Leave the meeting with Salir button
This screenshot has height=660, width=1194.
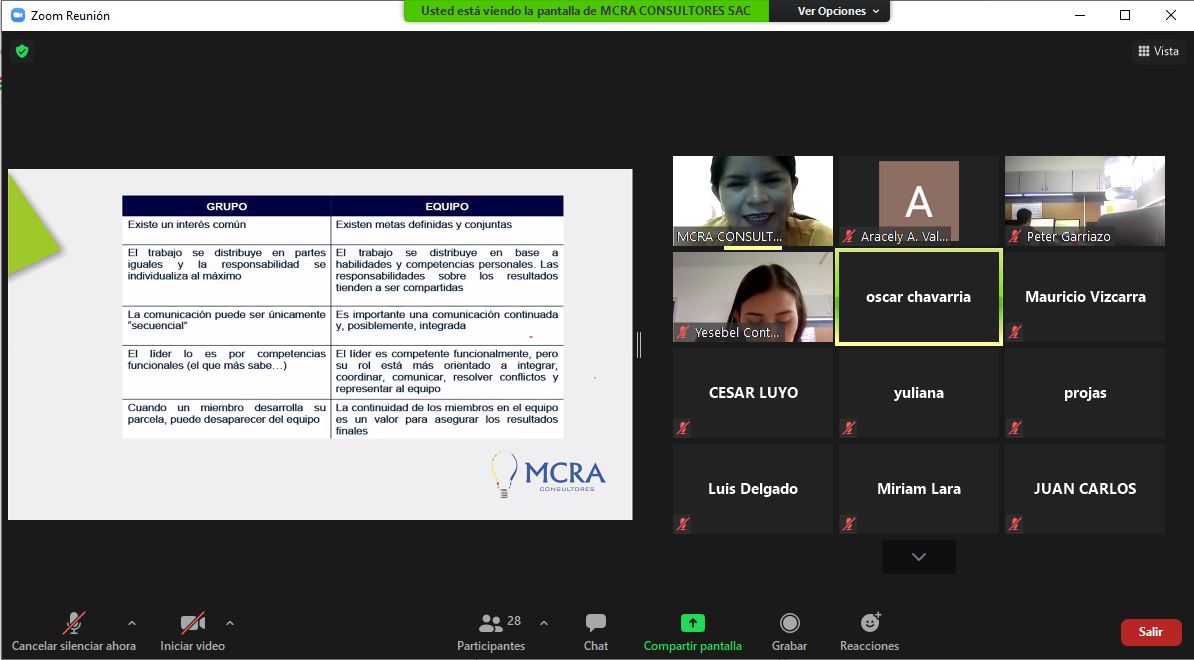click(1150, 631)
